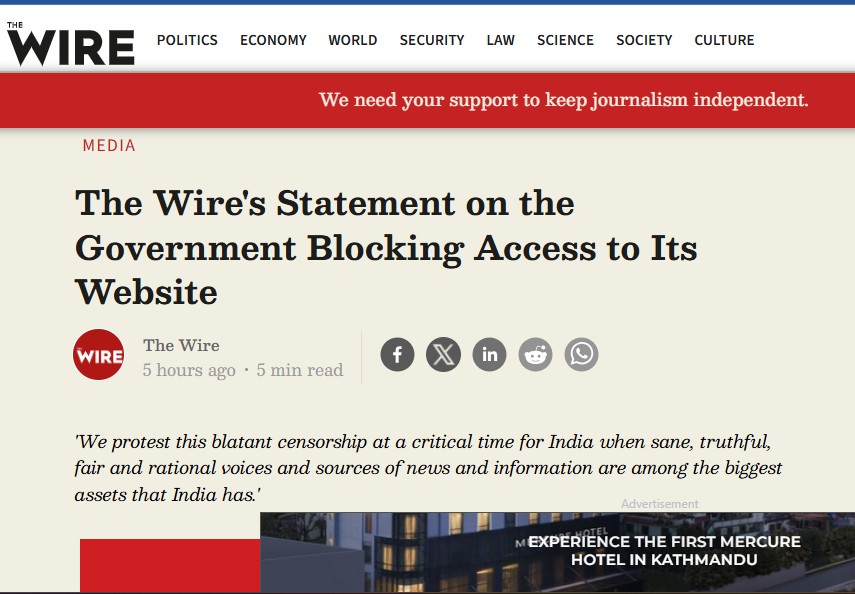This screenshot has width=855, height=594.
Task: Open the Mercure Hotel Kathmandu advertisement
Action: click(x=557, y=552)
